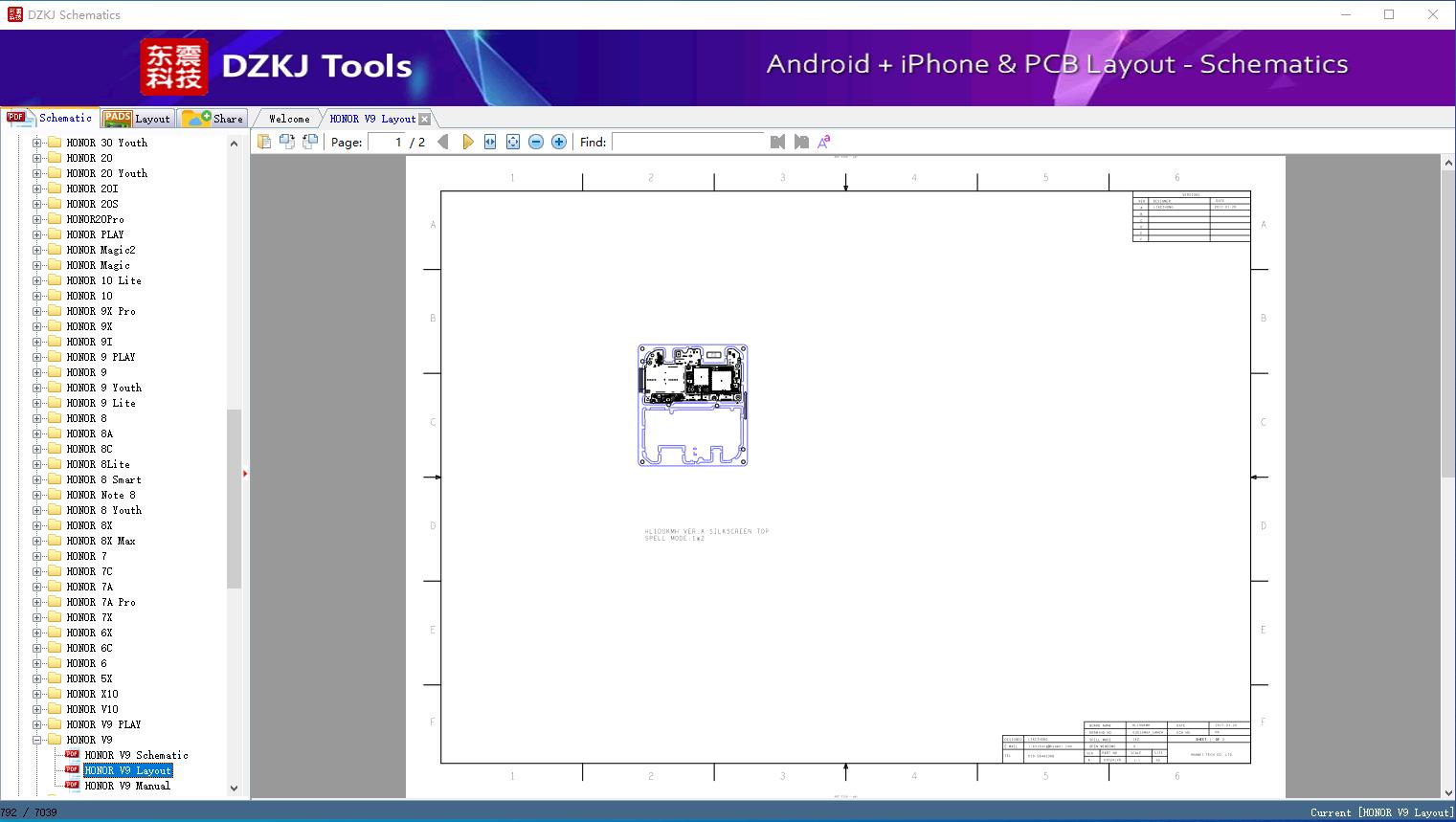Viewport: 1456px width, 822px height.
Task: Click the folder icon for HONOR V9 PLAY
Action: pyautogui.click(x=55, y=724)
